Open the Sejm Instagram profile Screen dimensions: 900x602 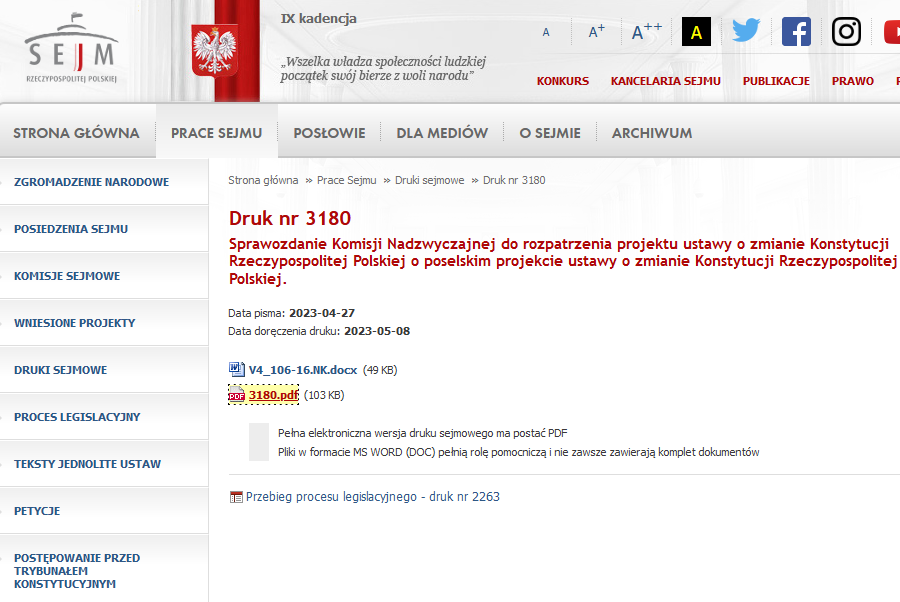846,31
